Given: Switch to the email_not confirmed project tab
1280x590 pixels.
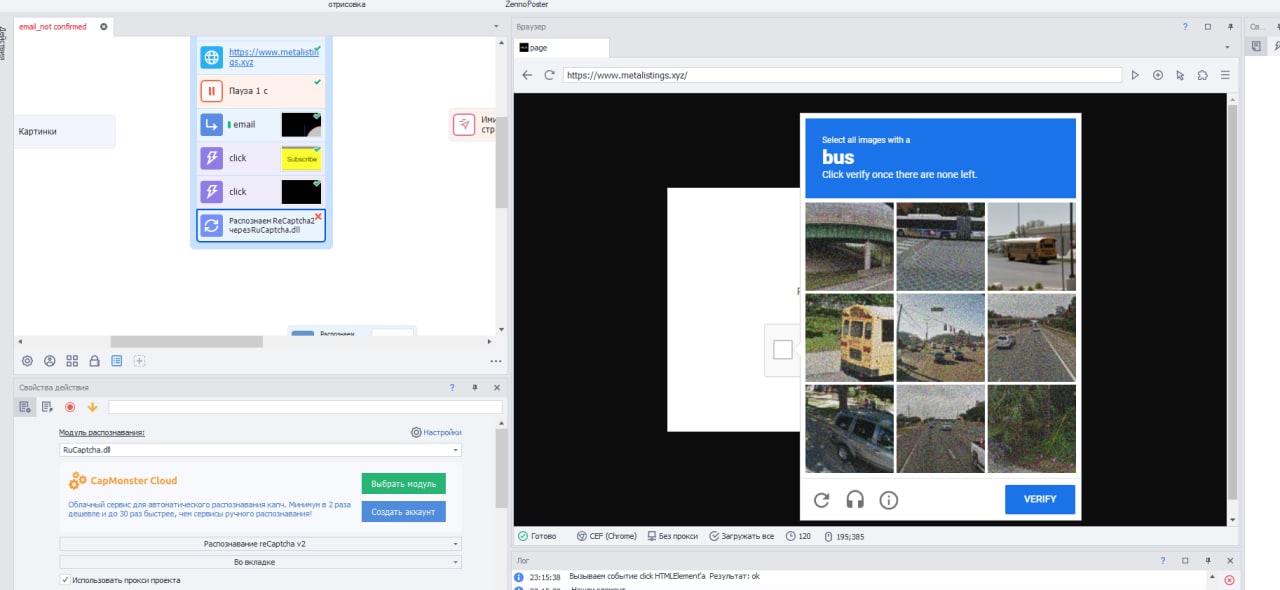Looking at the screenshot, I should click(x=53, y=26).
